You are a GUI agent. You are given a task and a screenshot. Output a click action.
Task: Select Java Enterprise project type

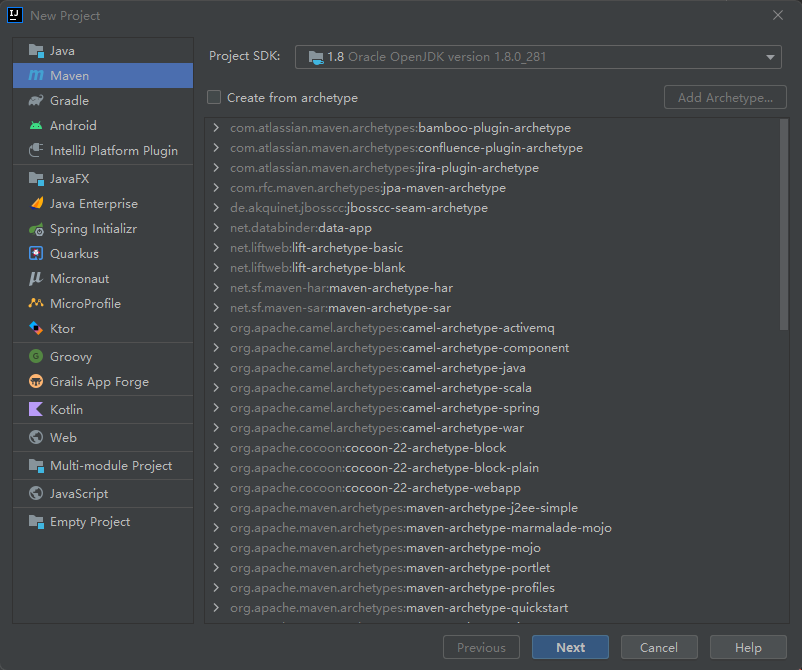(x=93, y=204)
